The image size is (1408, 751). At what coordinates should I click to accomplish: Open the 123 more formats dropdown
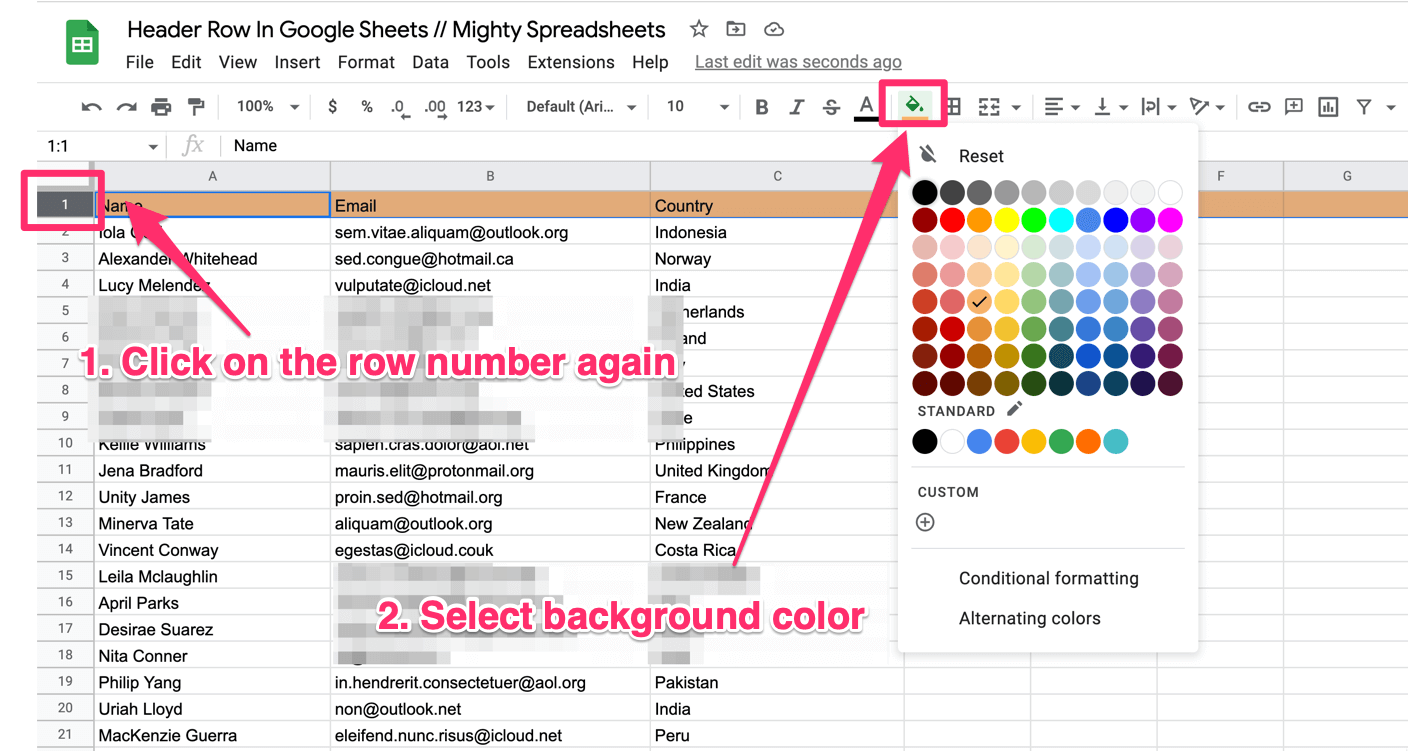476,107
